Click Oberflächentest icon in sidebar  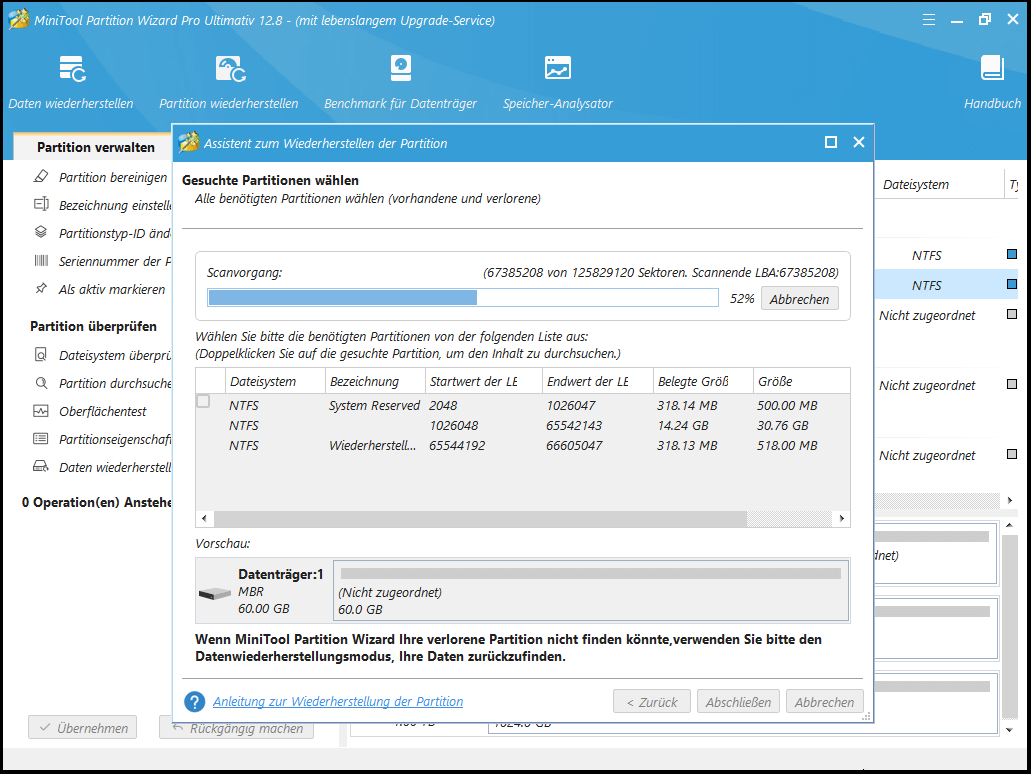(41, 411)
